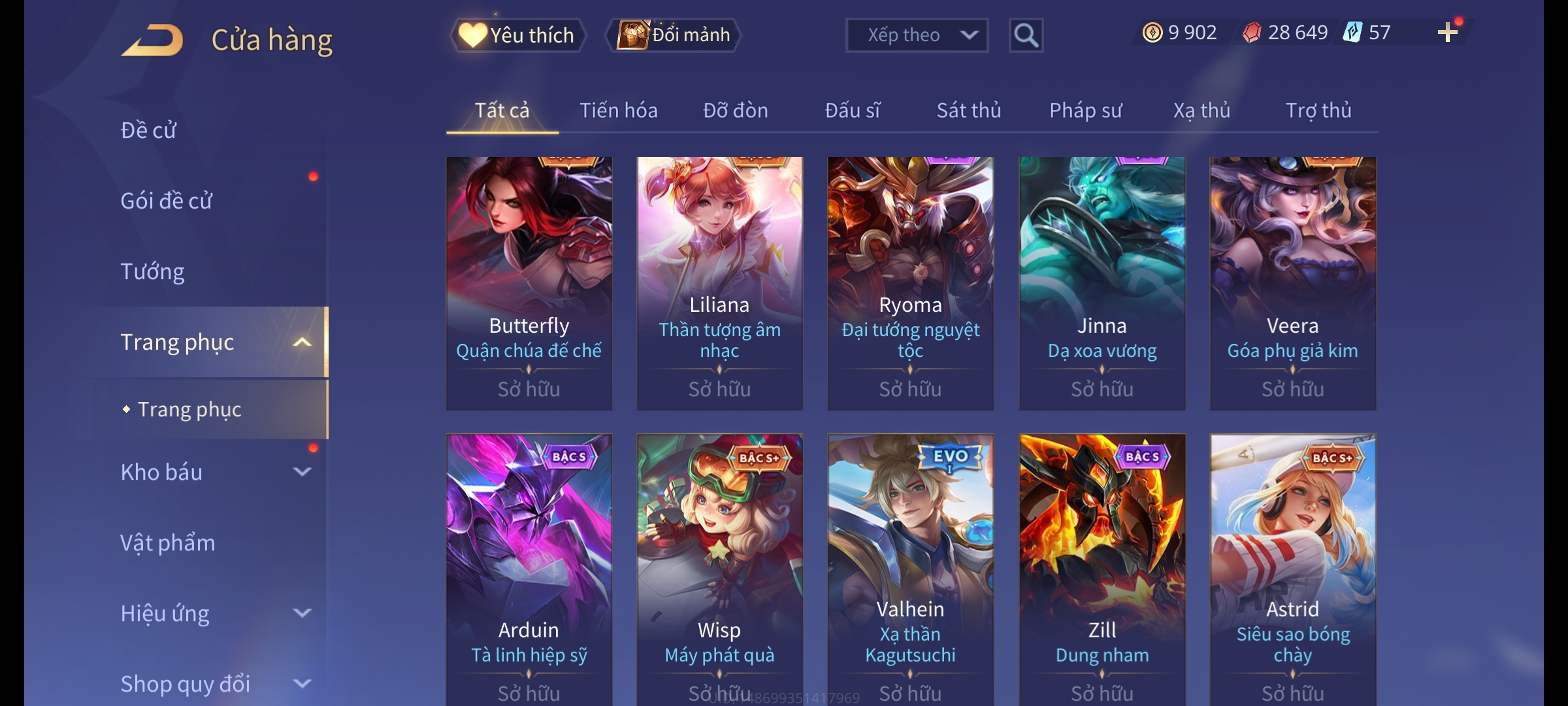
Task: Open the Xếp theo sort dropdown
Action: [917, 35]
